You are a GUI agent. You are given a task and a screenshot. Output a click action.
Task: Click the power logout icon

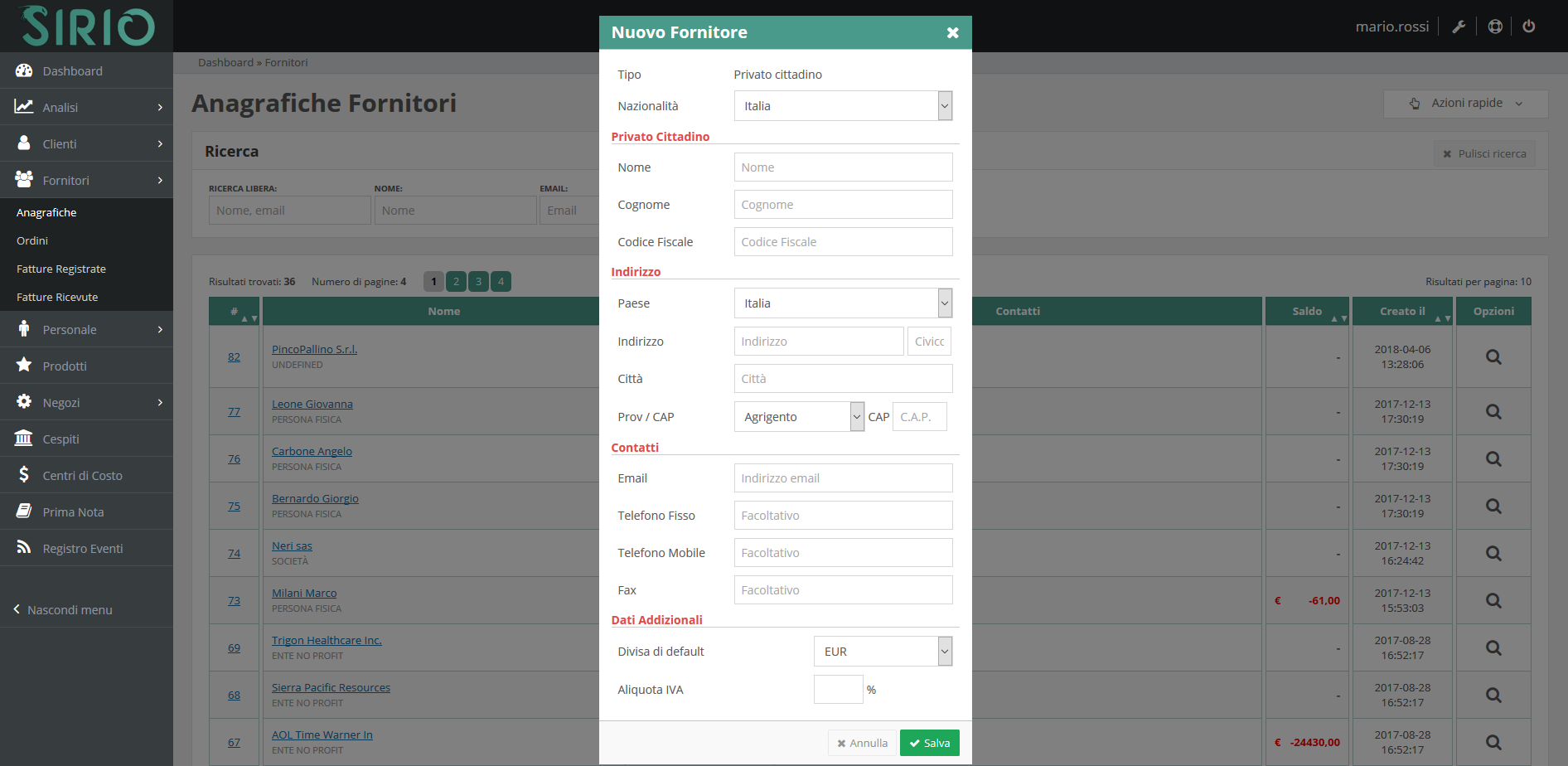pos(1529,27)
